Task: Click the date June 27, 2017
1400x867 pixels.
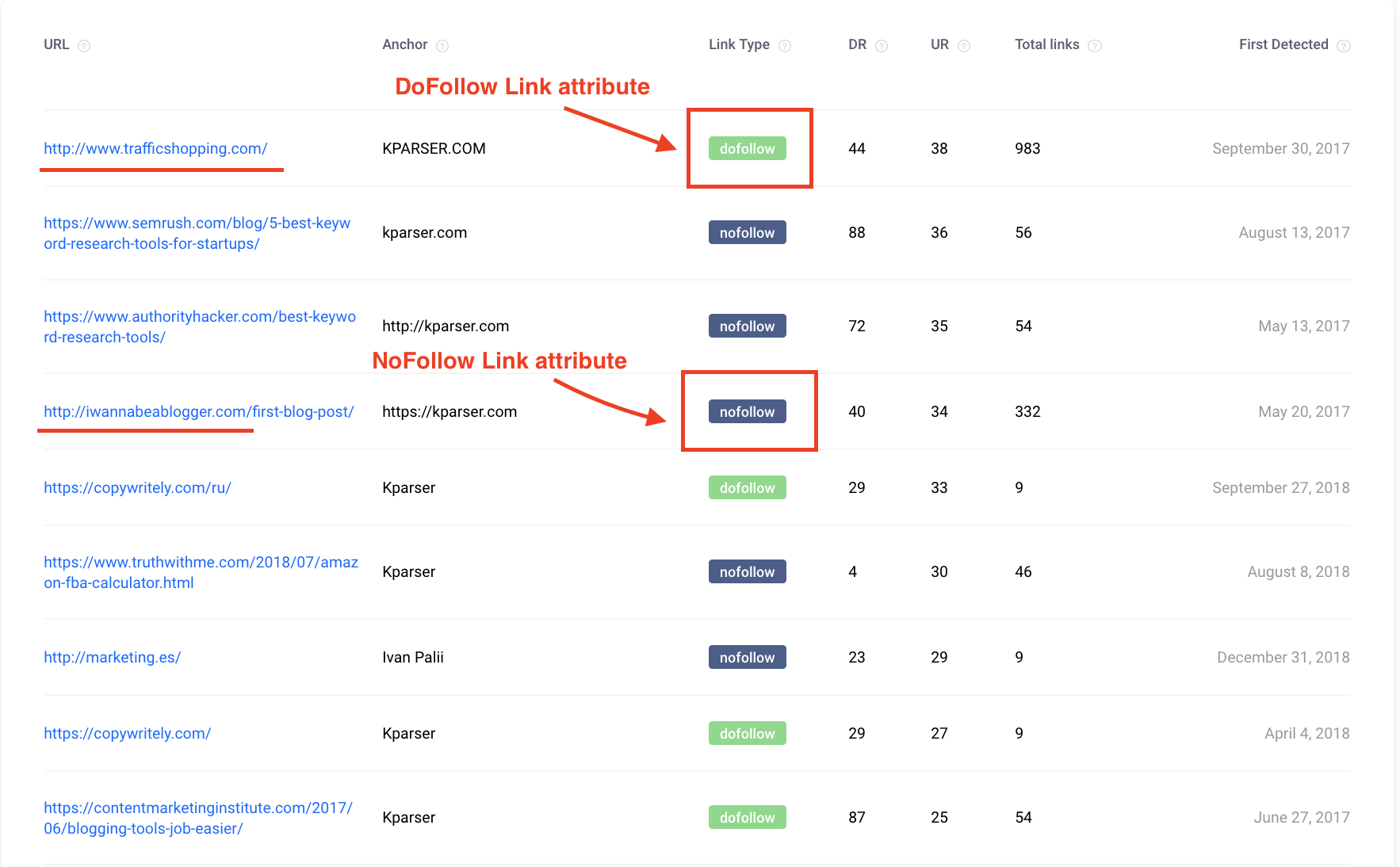Action: tap(1301, 817)
